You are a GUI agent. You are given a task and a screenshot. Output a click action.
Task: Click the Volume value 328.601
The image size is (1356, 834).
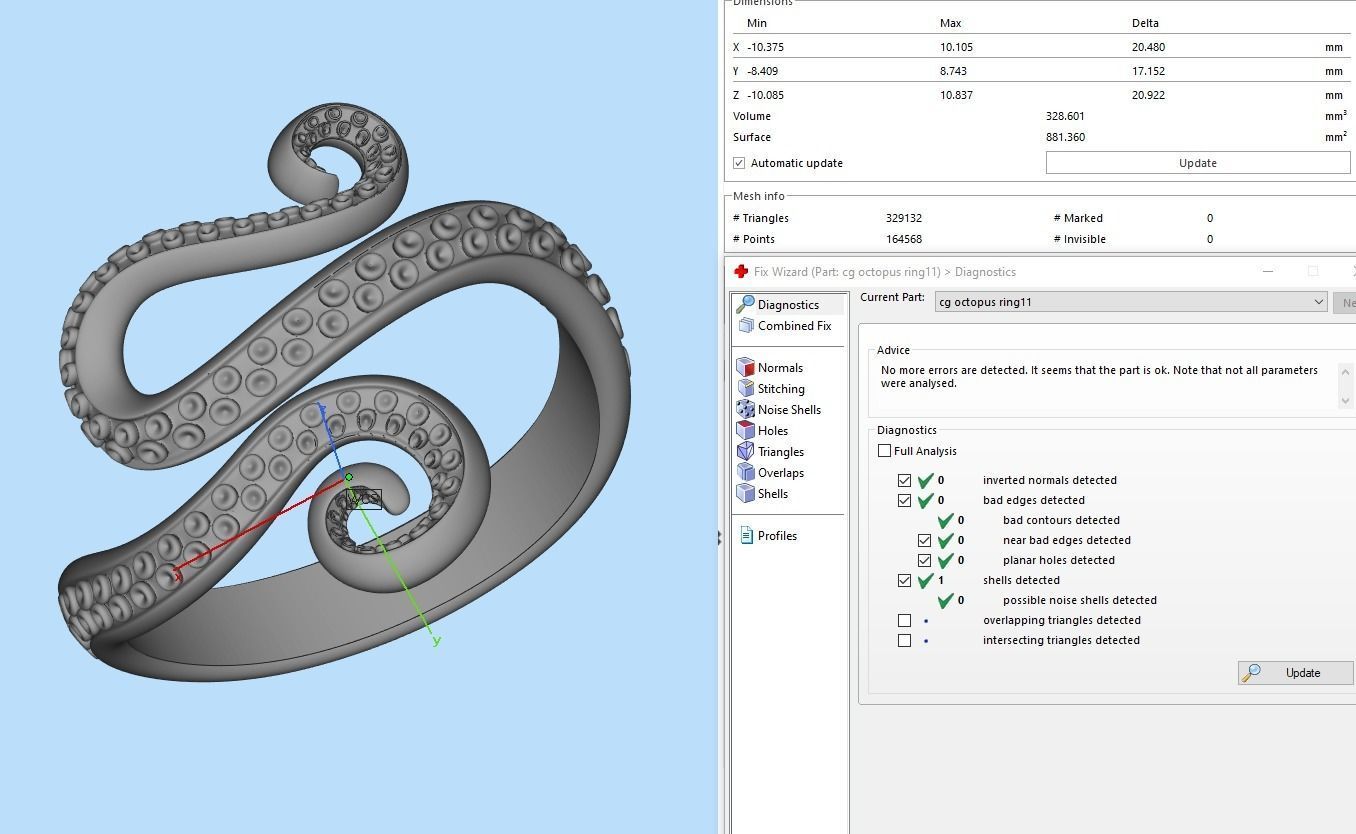pos(1065,116)
